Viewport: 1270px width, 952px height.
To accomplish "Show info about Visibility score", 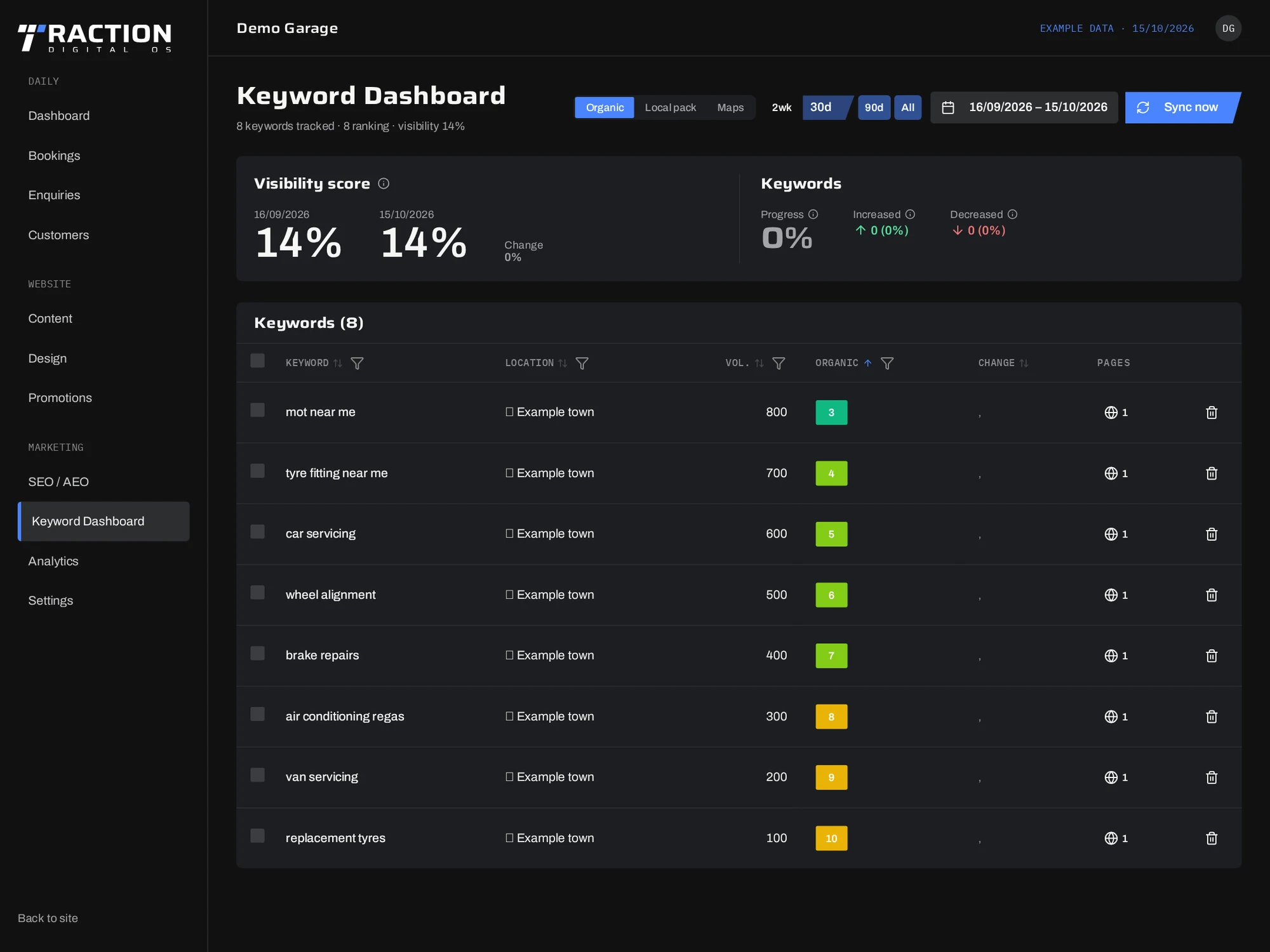I will pyautogui.click(x=384, y=183).
